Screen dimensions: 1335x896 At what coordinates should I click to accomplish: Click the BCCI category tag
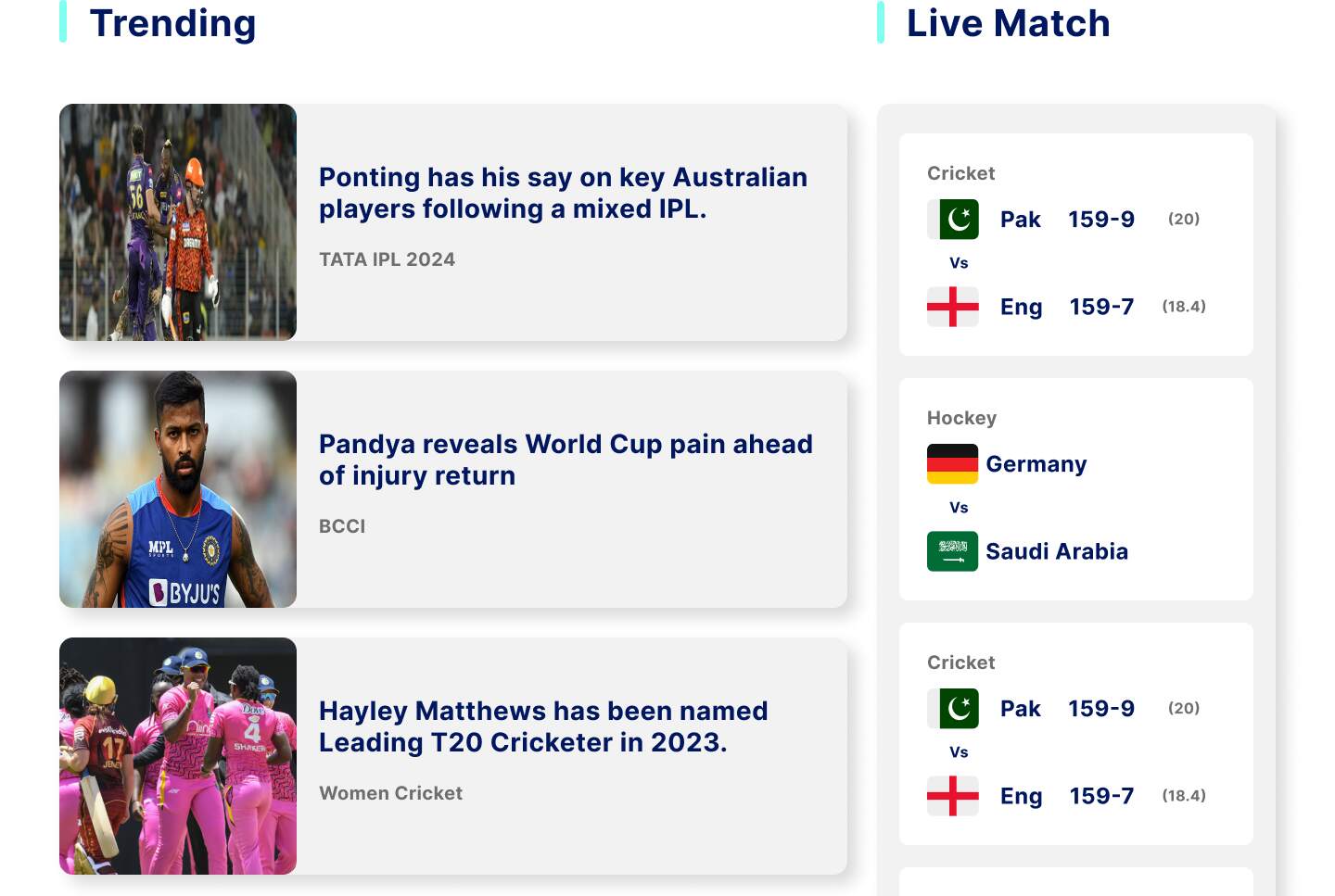[342, 526]
